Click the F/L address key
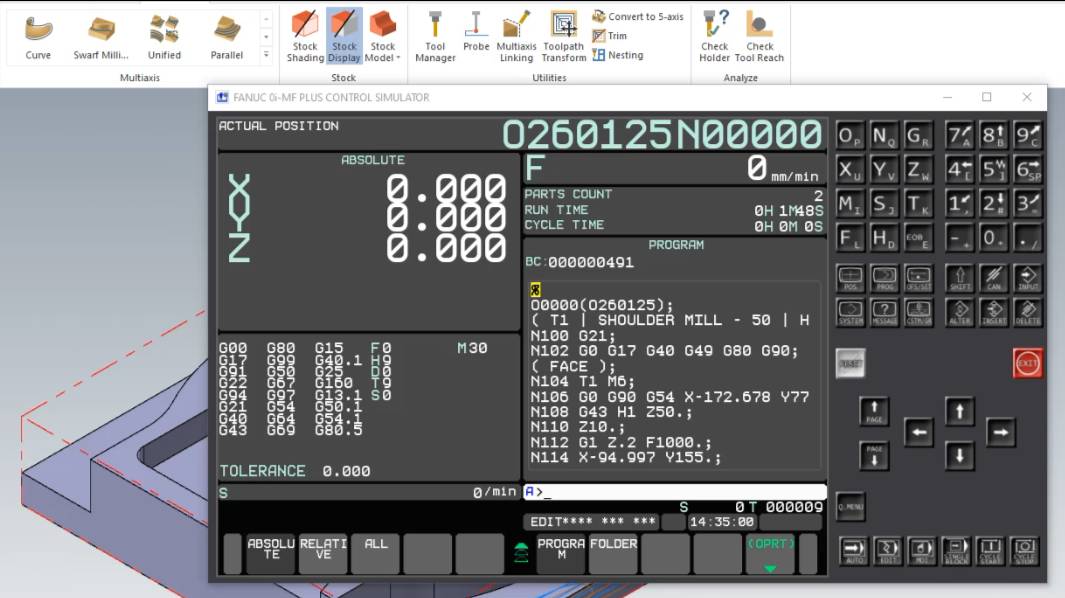Image resolution: width=1065 pixels, height=598 pixels. 850,238
